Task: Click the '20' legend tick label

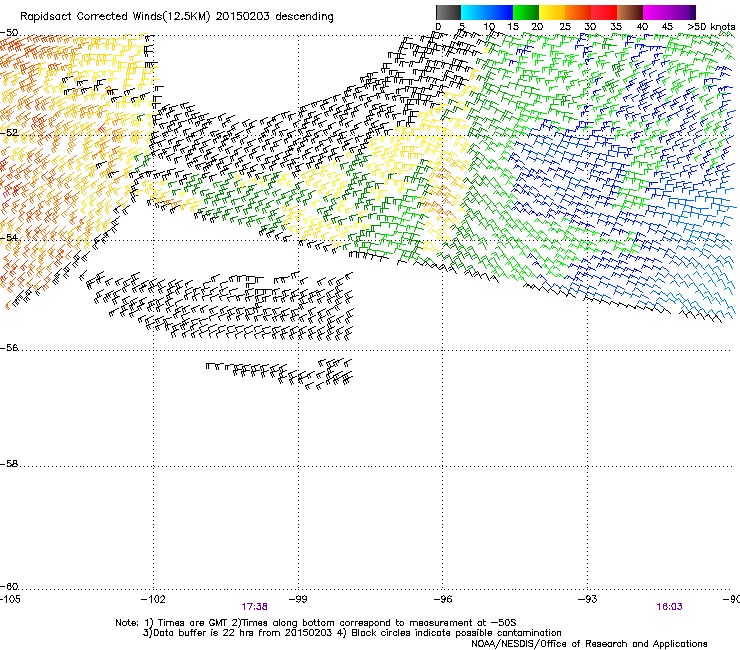Action: [537, 27]
